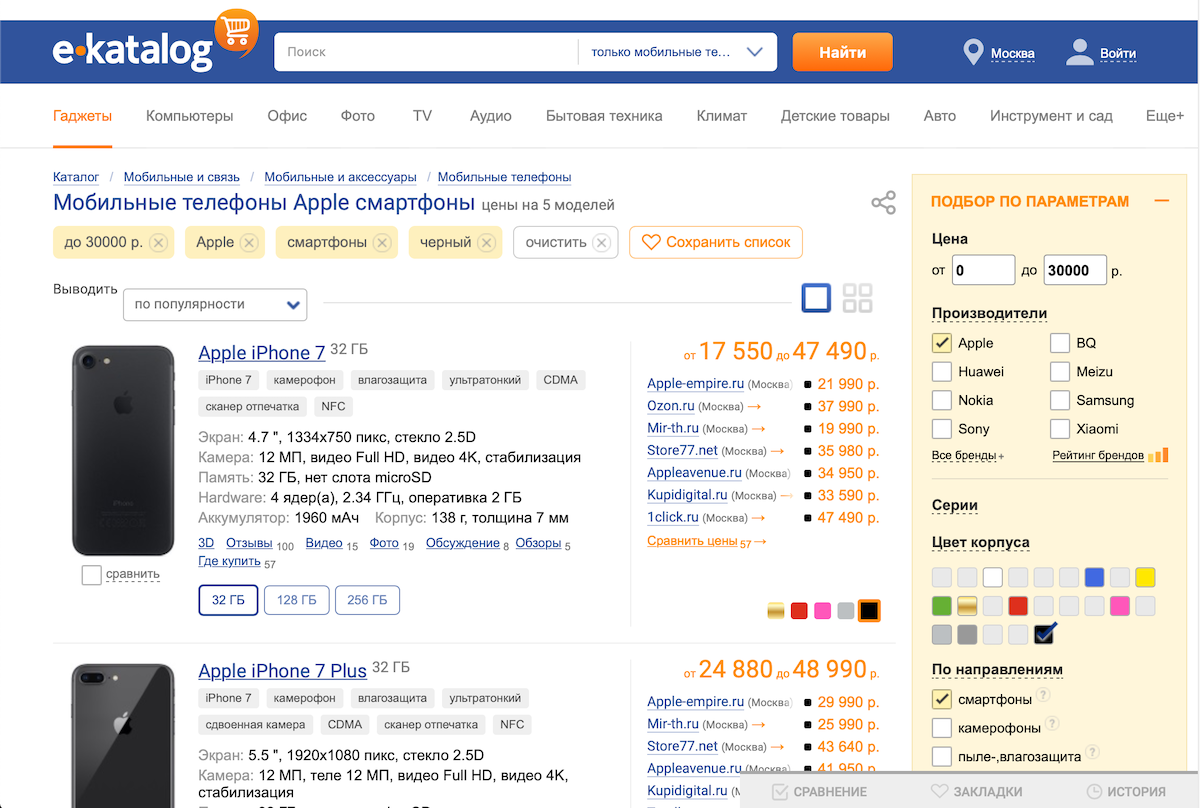Click the X icon on 'очистить' chip
Image resolution: width=1200 pixels, height=808 pixels.
(x=601, y=242)
